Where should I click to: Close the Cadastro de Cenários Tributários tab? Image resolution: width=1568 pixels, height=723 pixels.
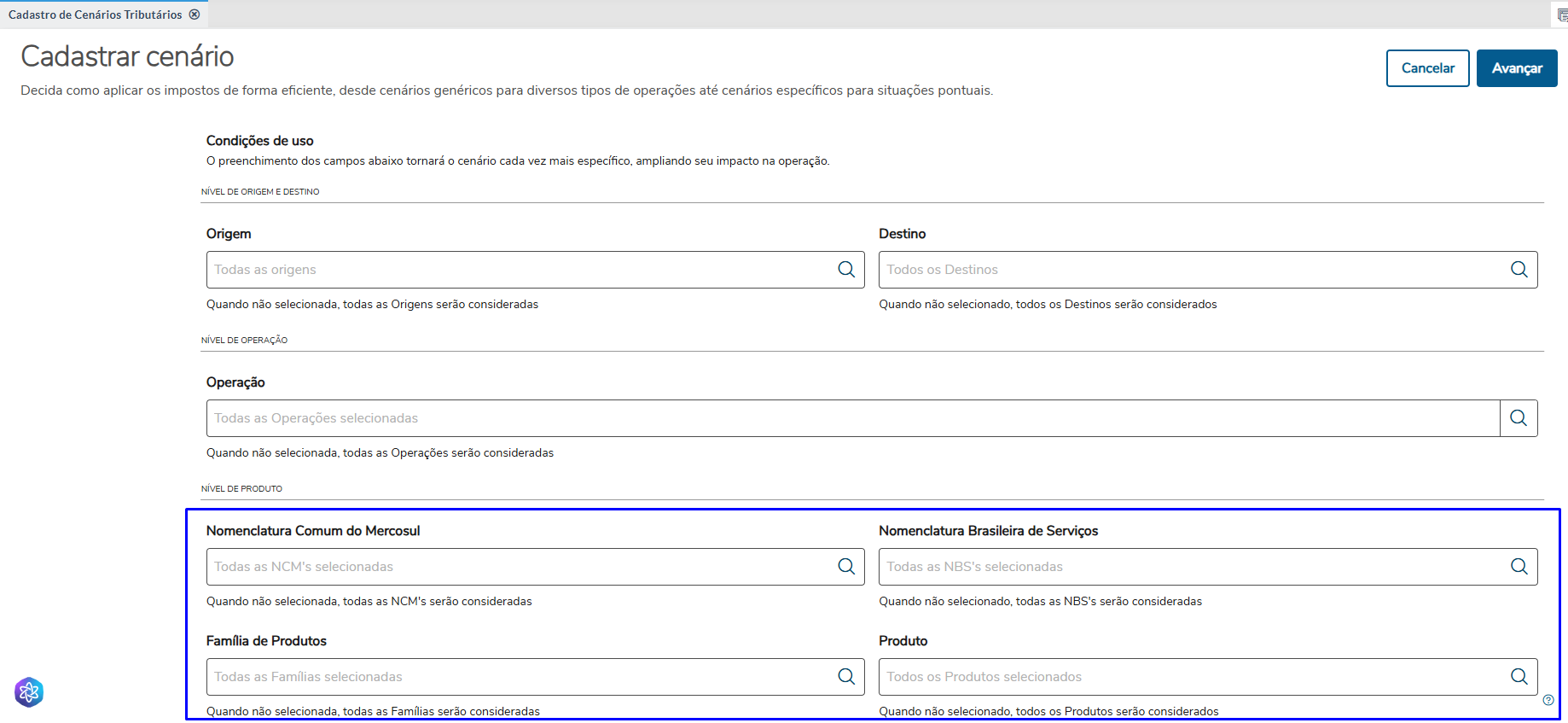195,15
